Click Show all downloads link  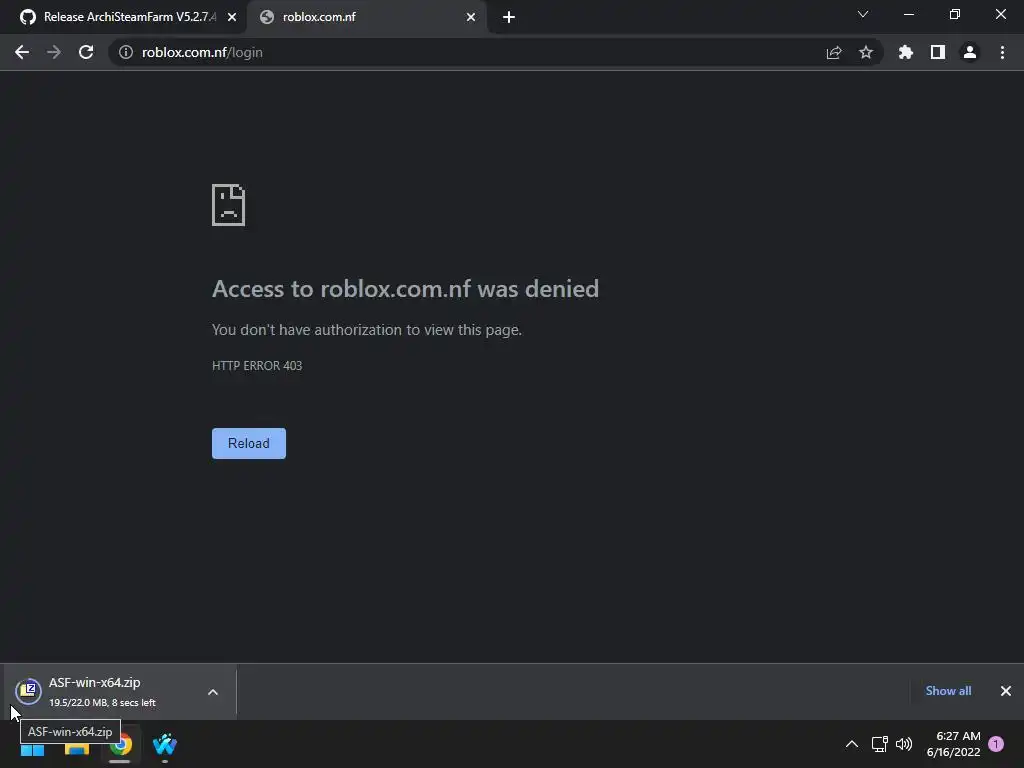(948, 691)
